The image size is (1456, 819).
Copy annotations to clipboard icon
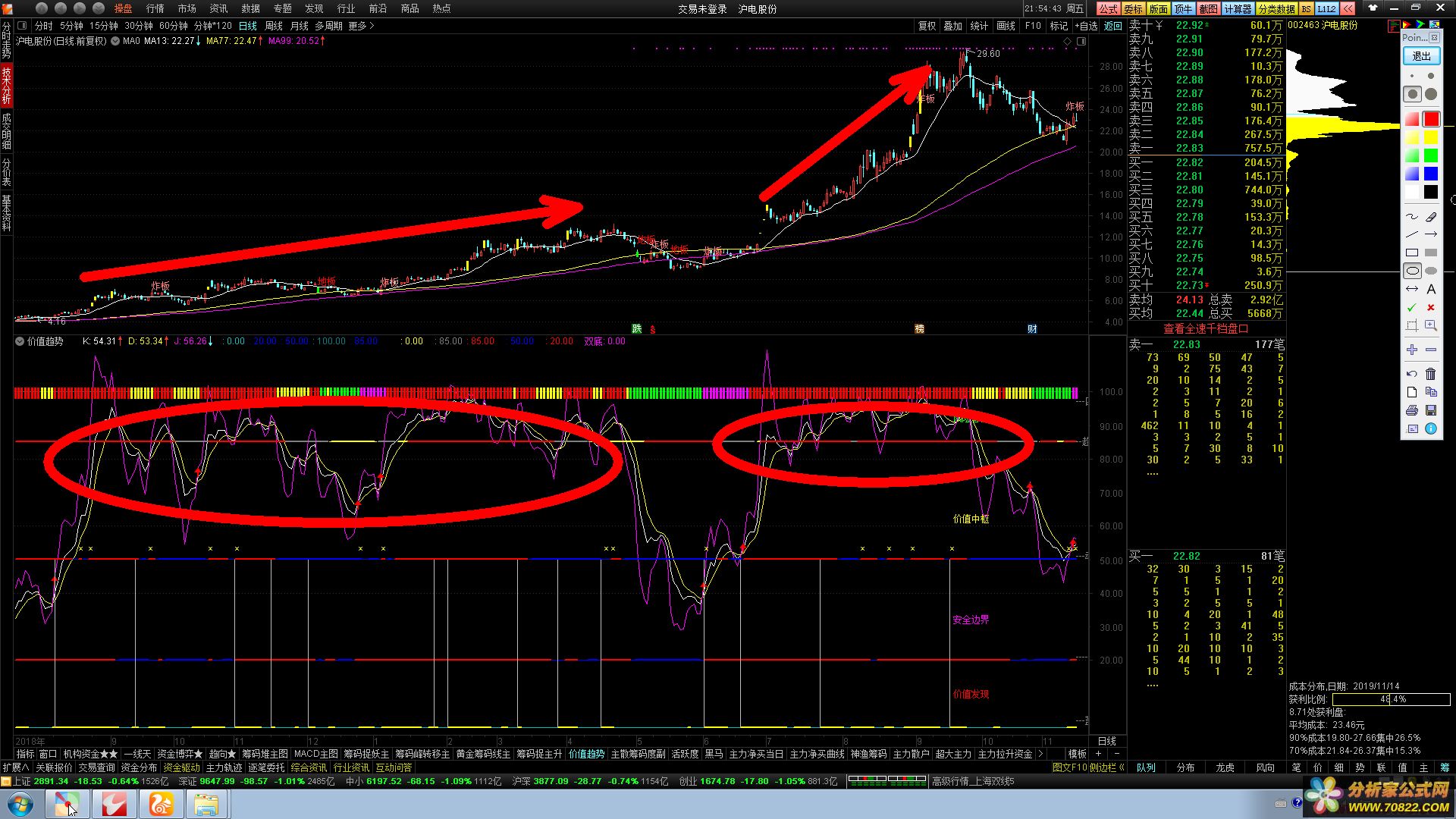1431,392
